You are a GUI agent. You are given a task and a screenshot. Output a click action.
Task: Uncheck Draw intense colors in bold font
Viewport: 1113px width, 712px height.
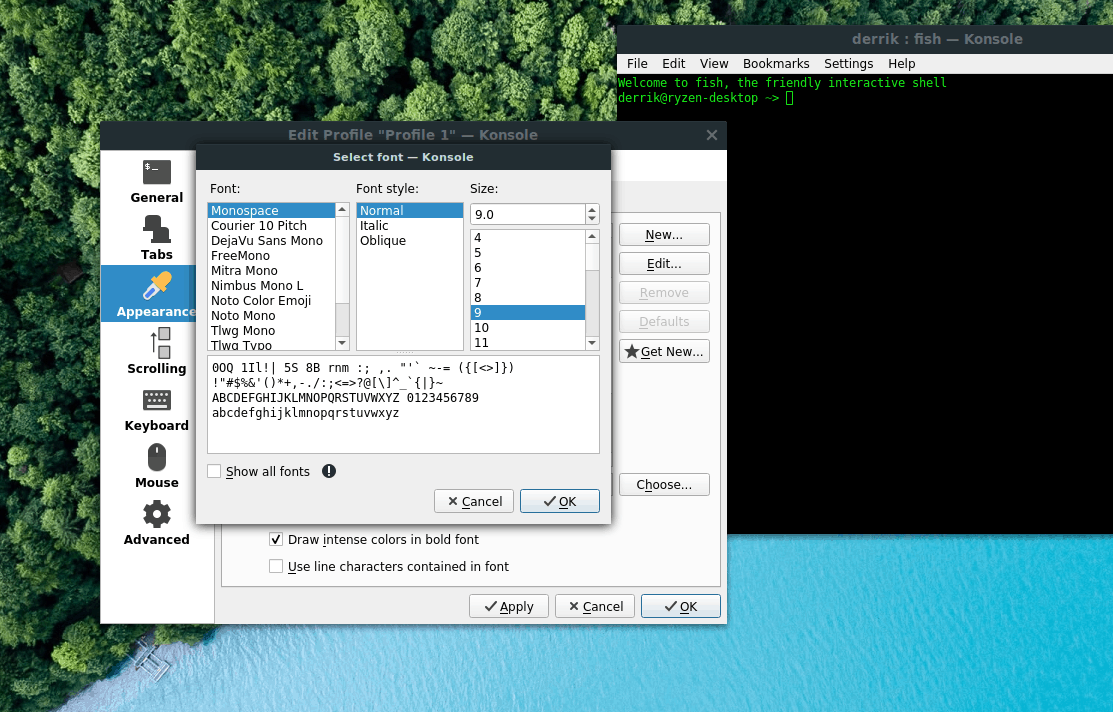point(276,539)
